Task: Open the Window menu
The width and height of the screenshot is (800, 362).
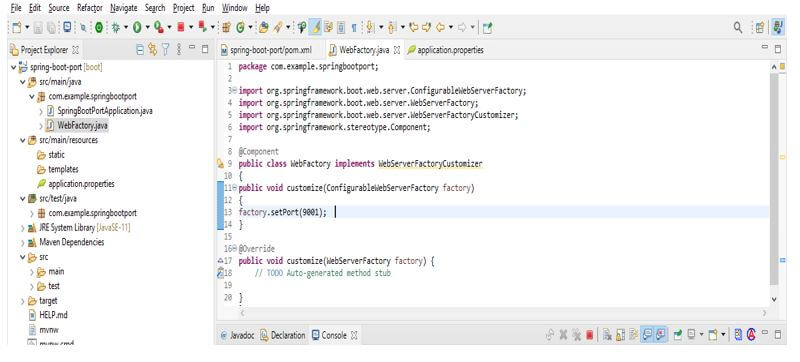Action: click(235, 8)
